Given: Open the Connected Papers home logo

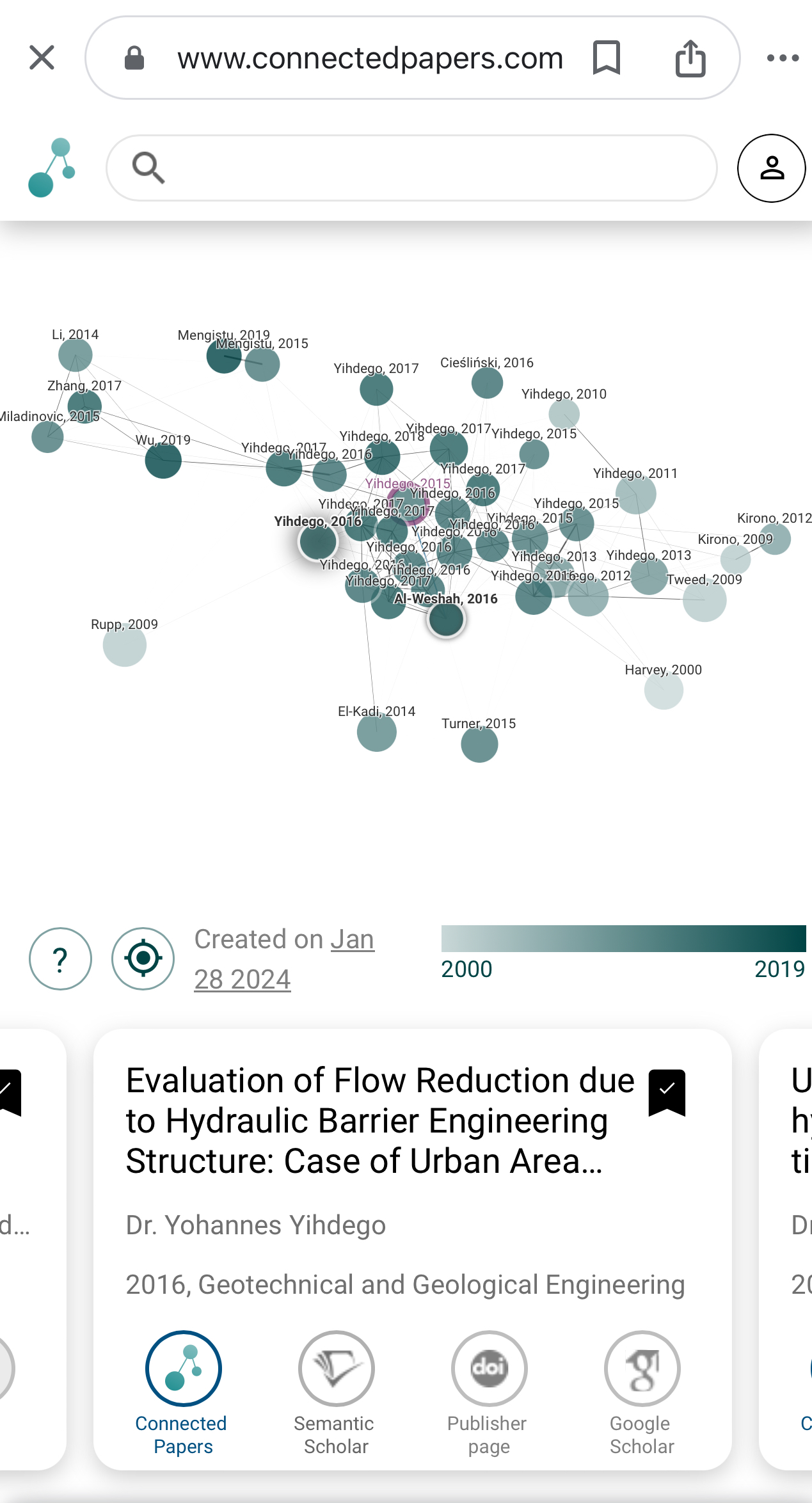Looking at the screenshot, I should [51, 168].
